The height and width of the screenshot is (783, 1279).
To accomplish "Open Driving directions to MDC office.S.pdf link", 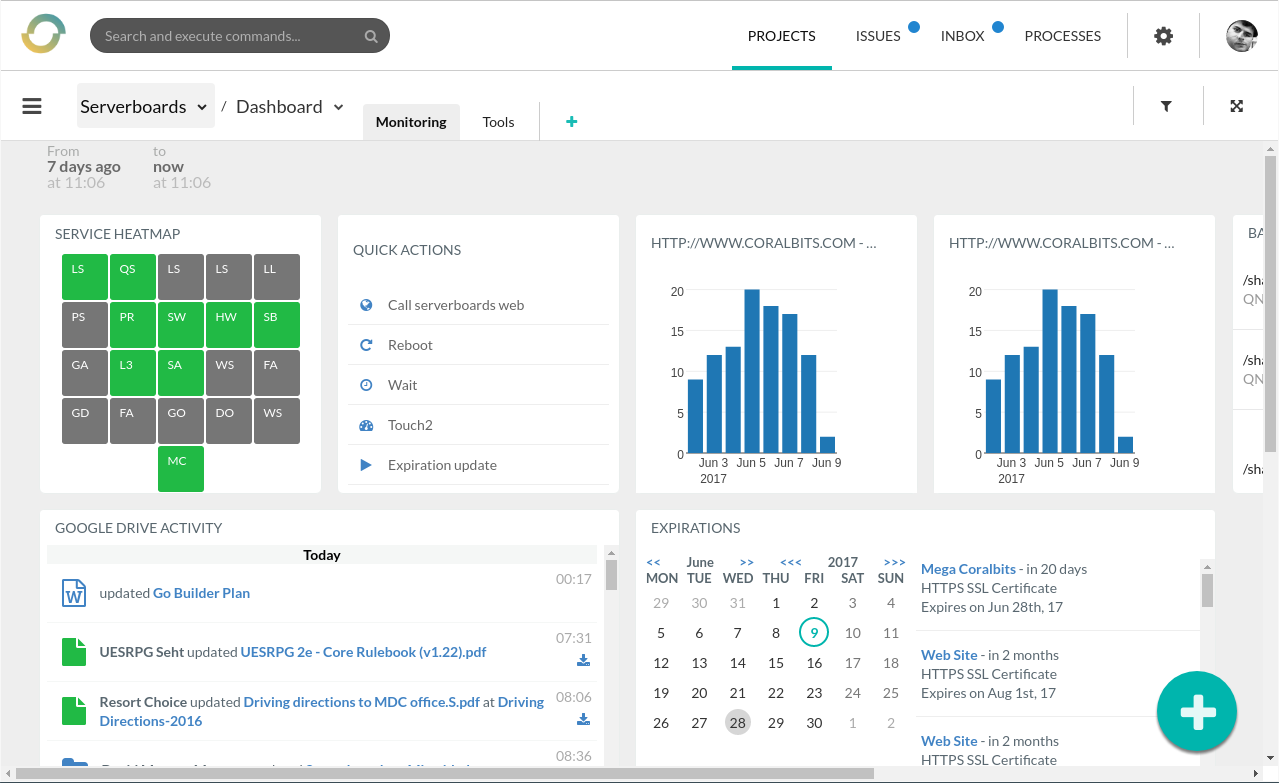I will (x=362, y=702).
